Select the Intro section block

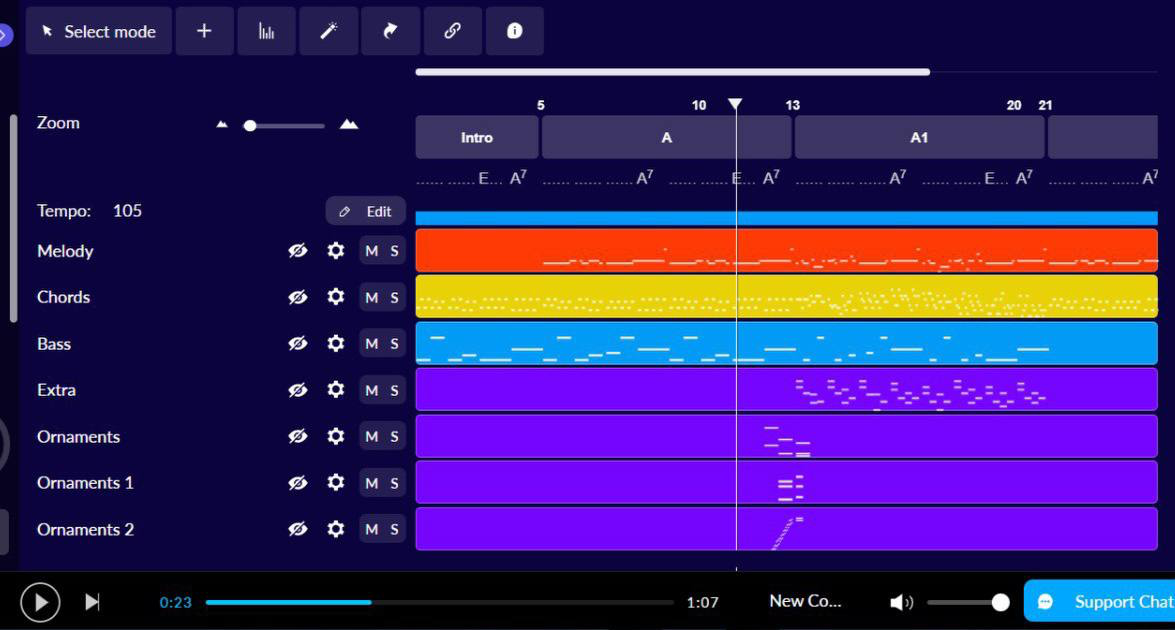click(477, 138)
